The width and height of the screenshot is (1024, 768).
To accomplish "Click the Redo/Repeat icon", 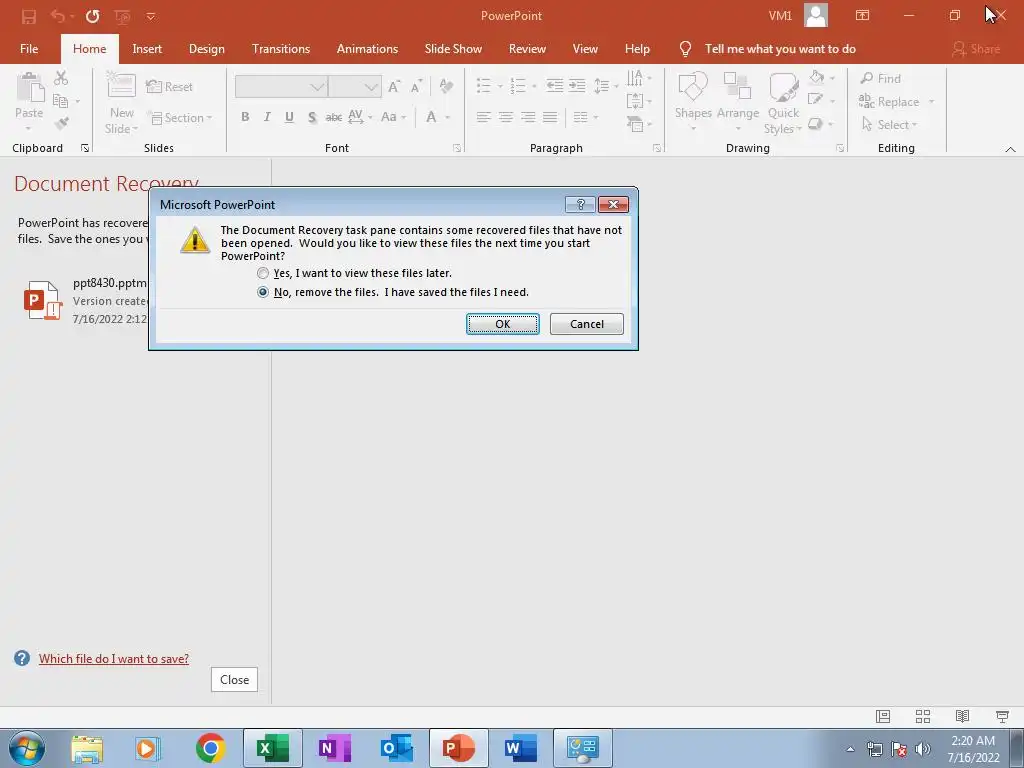I will 92,16.
